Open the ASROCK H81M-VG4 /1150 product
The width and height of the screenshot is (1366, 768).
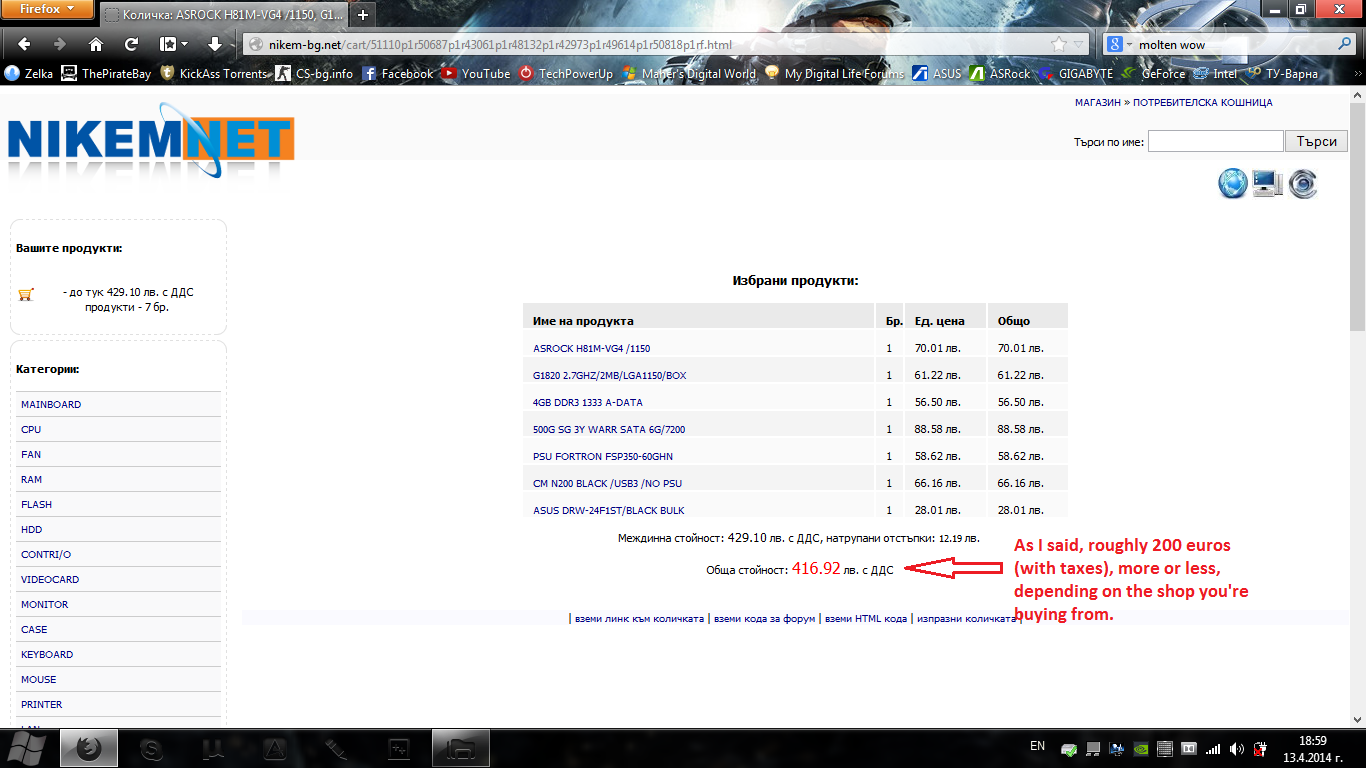(x=592, y=348)
